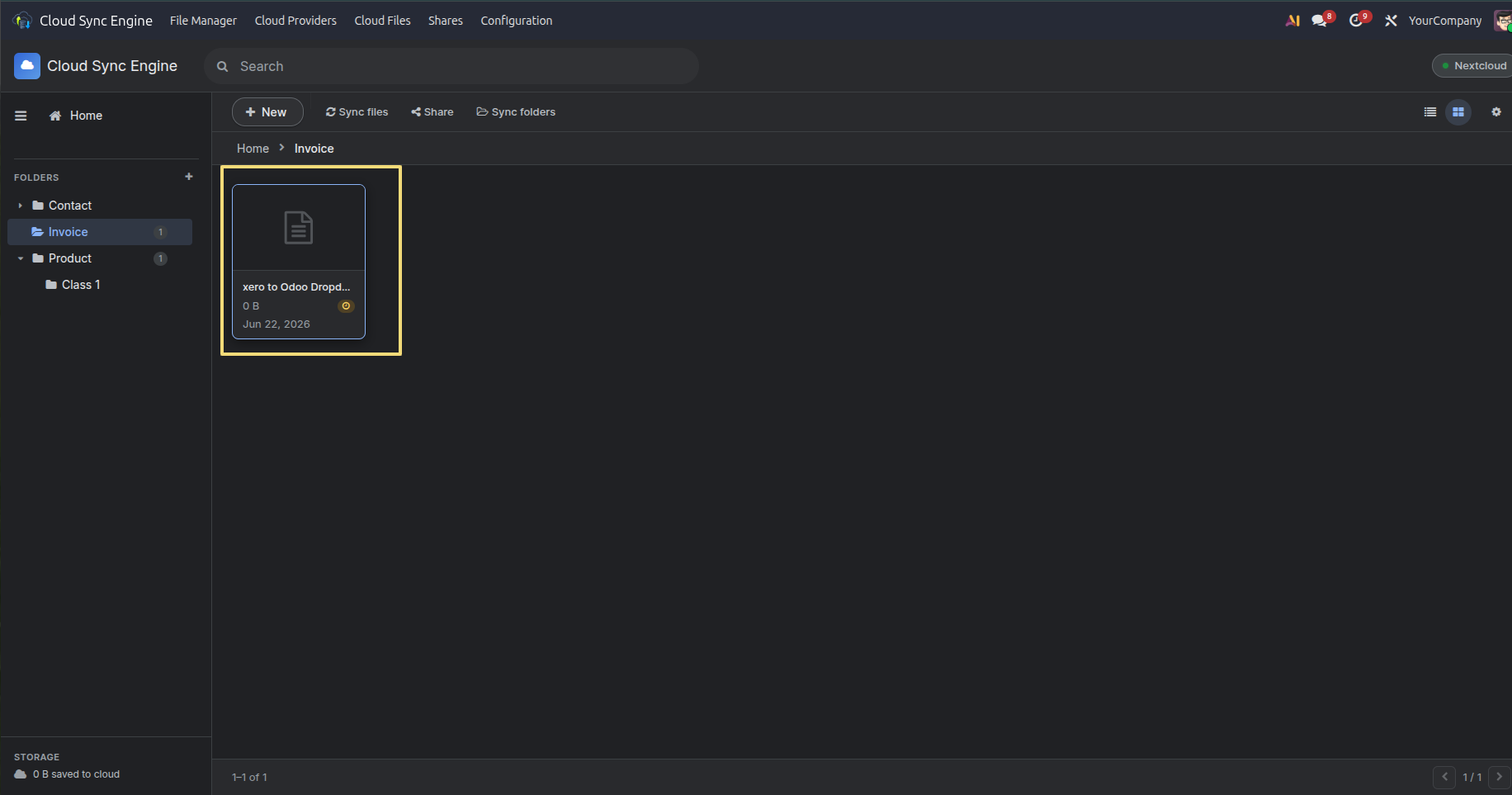
Task: Select the xero to Odoo file card
Action: [299, 261]
